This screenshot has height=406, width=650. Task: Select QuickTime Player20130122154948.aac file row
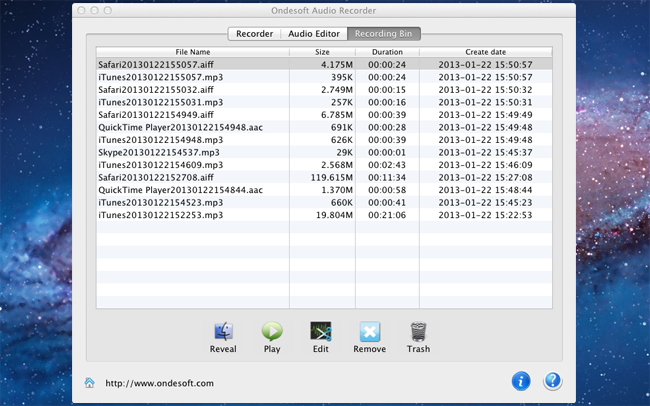click(180, 127)
